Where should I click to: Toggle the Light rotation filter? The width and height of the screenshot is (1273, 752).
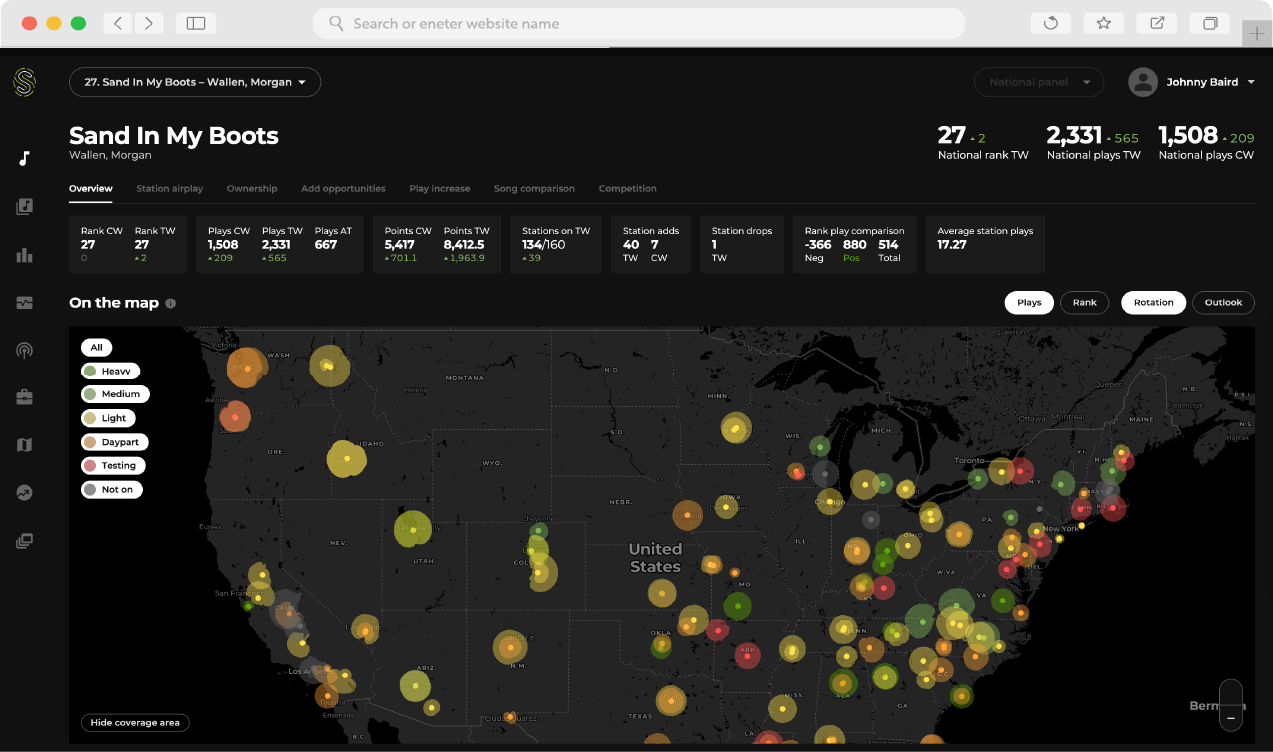pos(108,418)
